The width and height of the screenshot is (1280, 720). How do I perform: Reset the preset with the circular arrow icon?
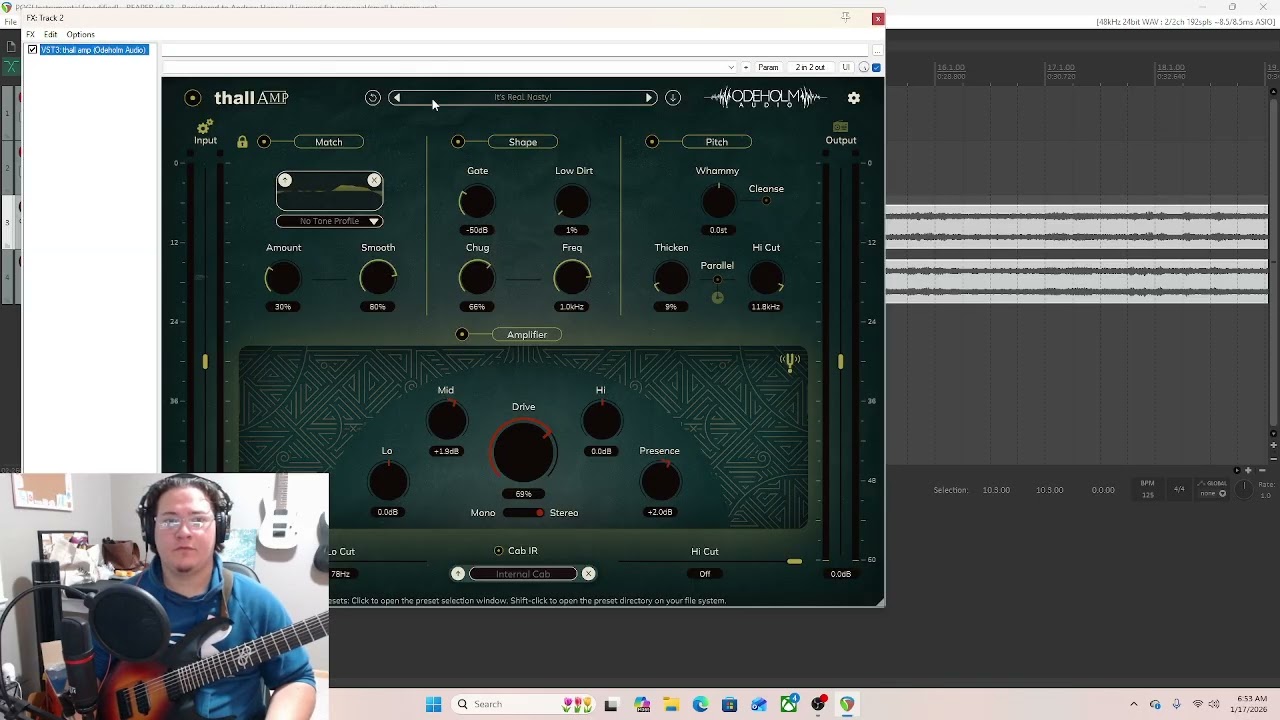pos(372,98)
